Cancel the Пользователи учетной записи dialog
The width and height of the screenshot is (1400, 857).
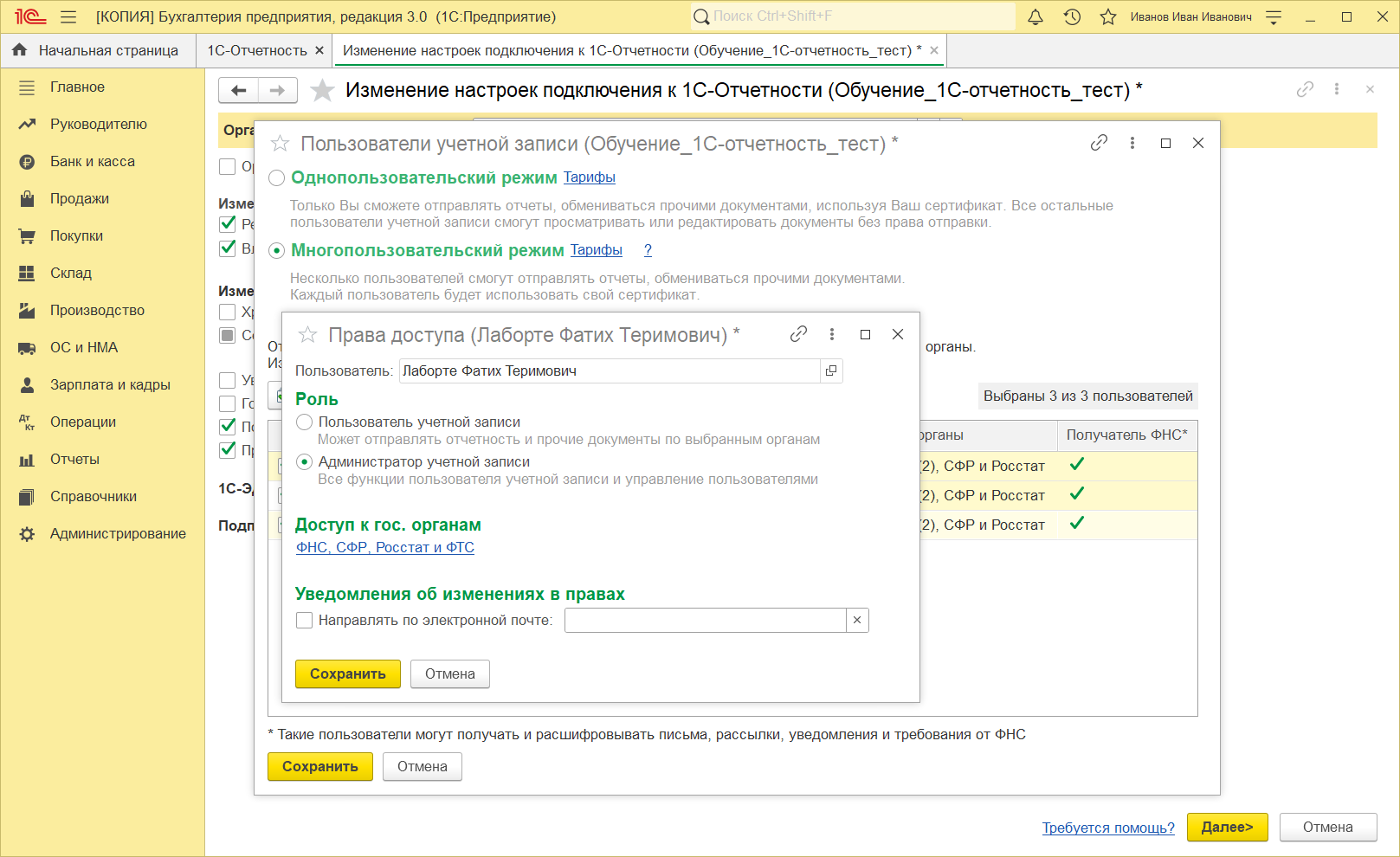423,766
